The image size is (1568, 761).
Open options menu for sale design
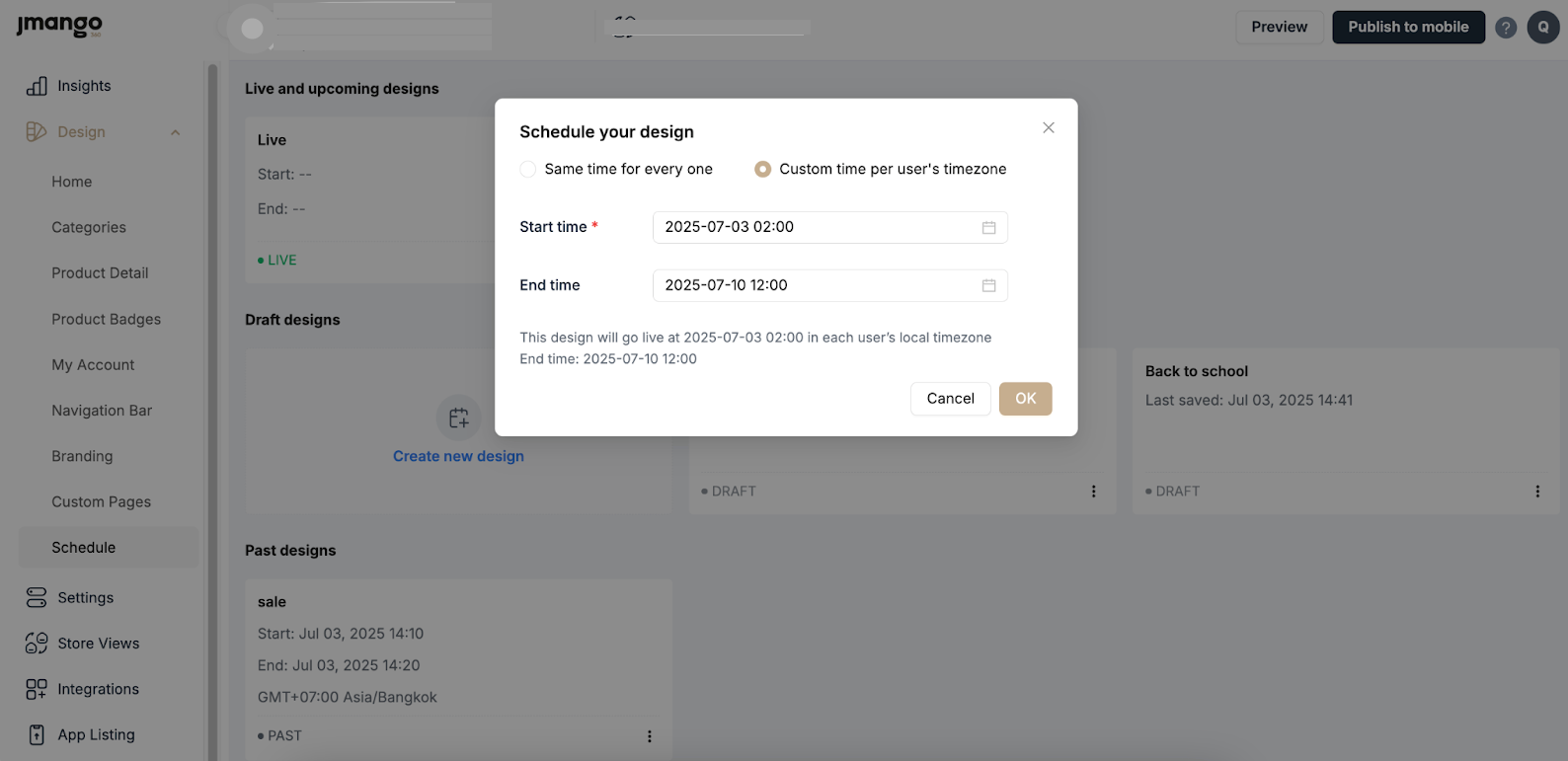pyautogui.click(x=649, y=736)
